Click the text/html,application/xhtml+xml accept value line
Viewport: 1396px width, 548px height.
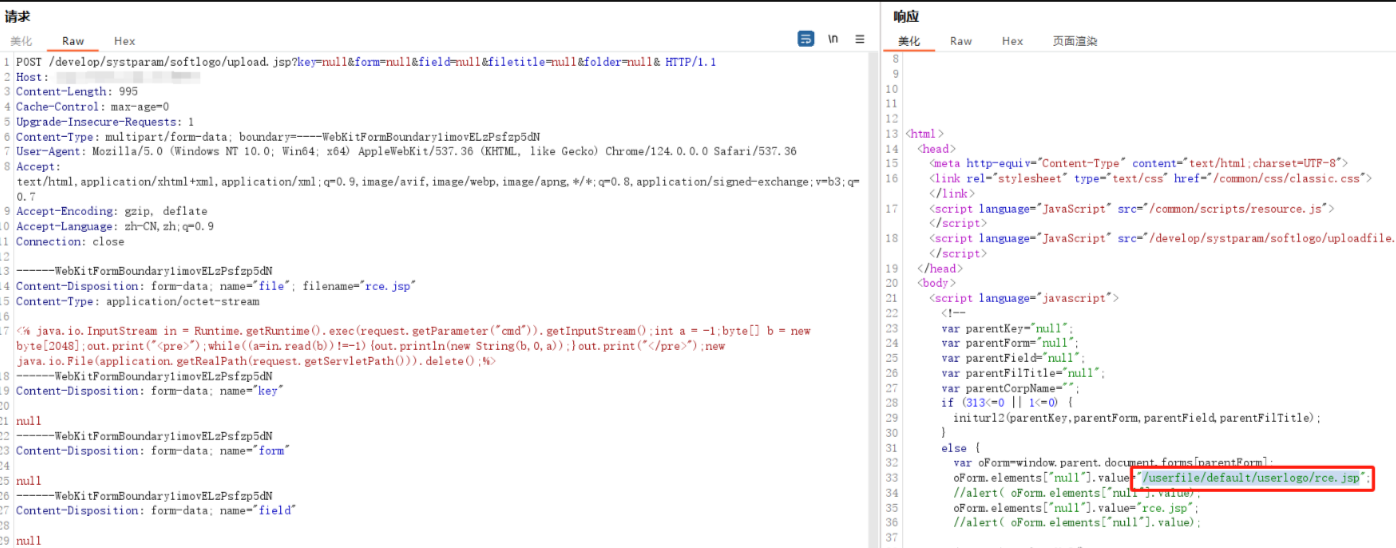[437, 182]
